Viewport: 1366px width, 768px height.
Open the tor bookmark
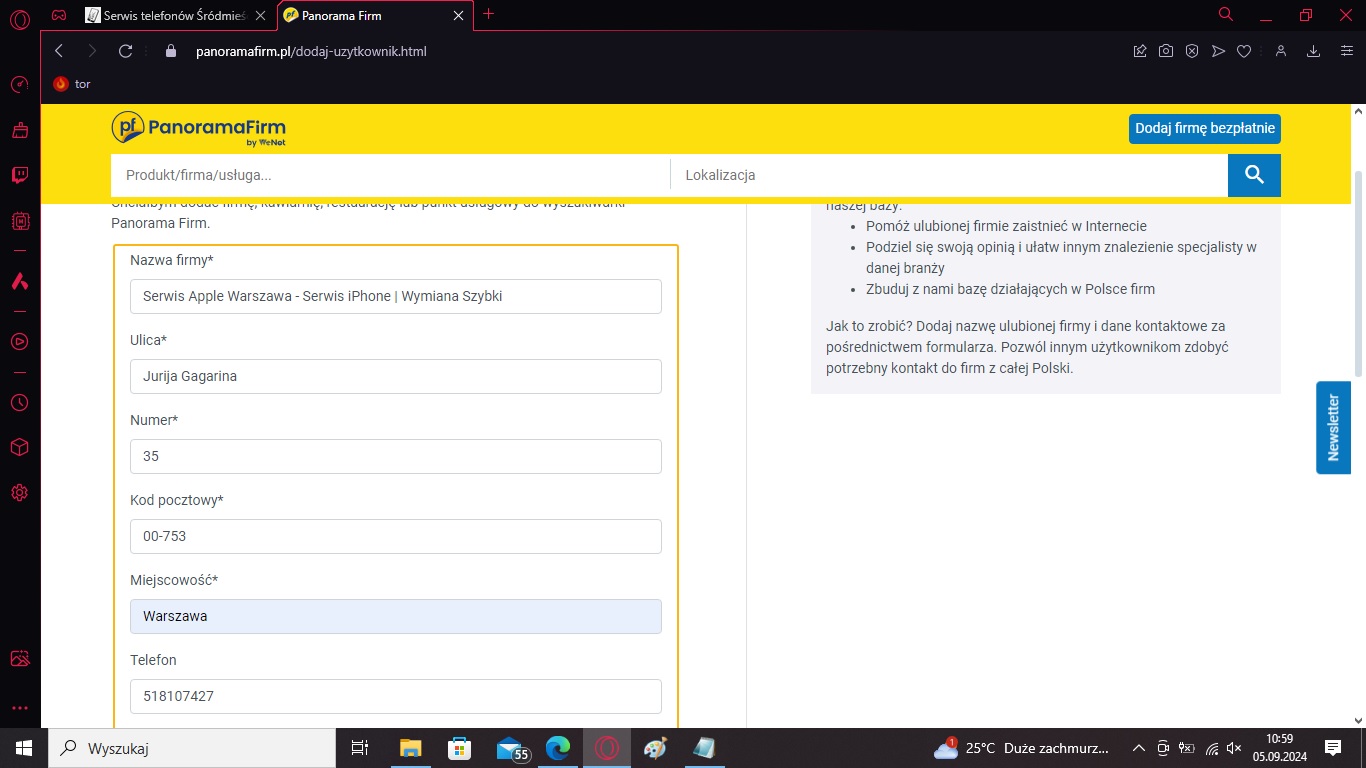(72, 84)
